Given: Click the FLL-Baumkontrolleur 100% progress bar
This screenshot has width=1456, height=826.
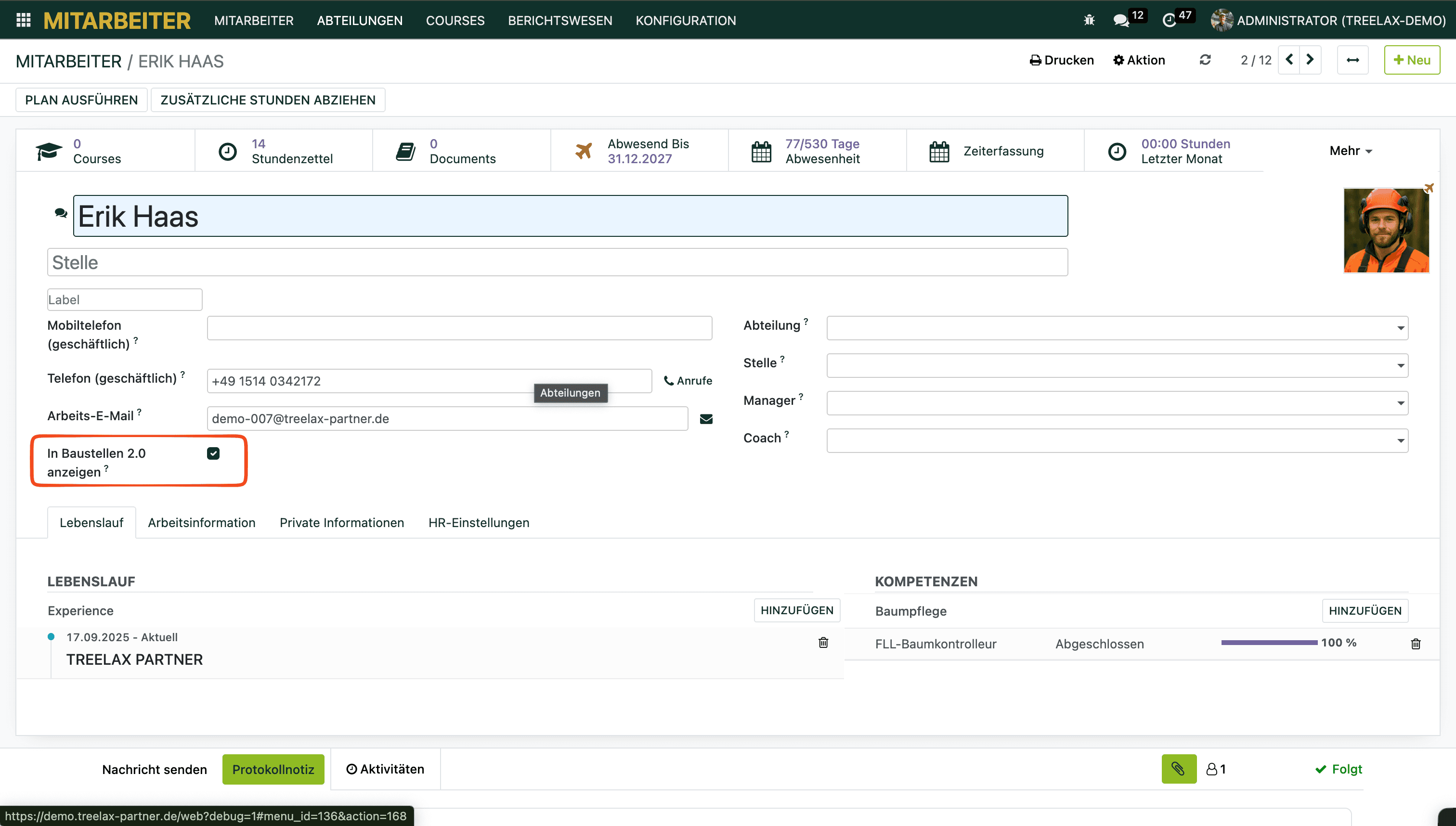Looking at the screenshot, I should [1269, 643].
